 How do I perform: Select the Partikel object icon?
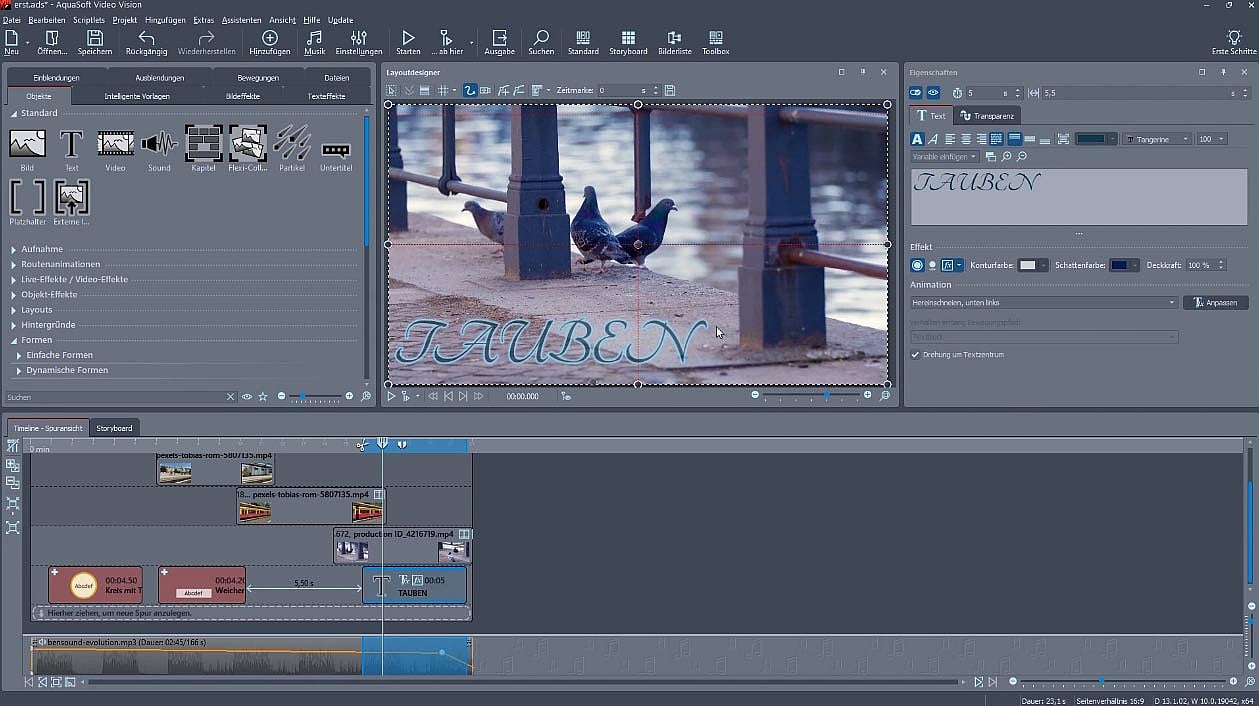(x=291, y=146)
